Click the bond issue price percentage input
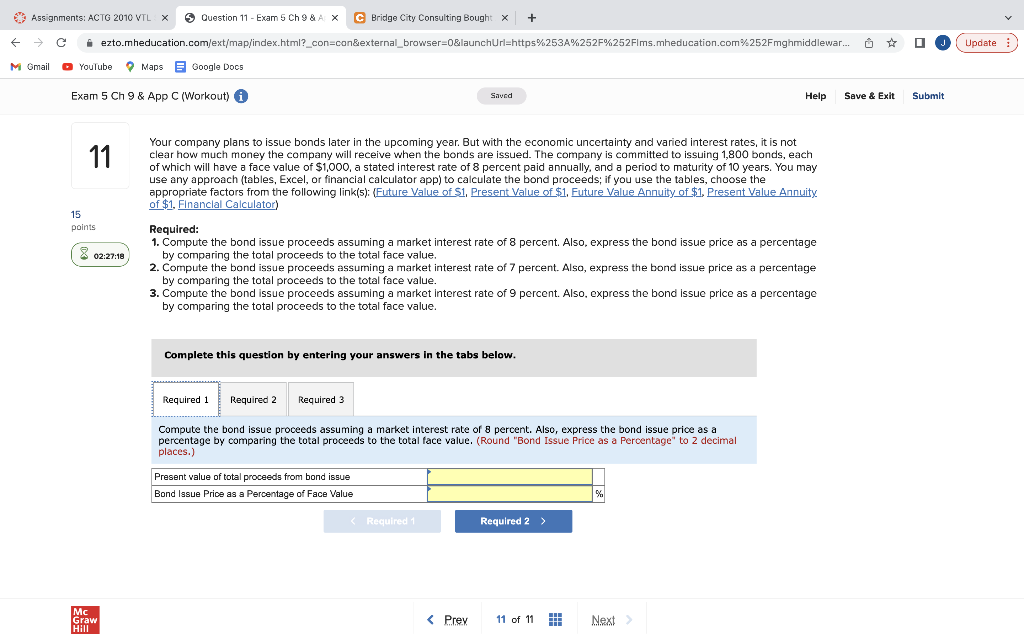The image size is (1024, 640). point(509,494)
